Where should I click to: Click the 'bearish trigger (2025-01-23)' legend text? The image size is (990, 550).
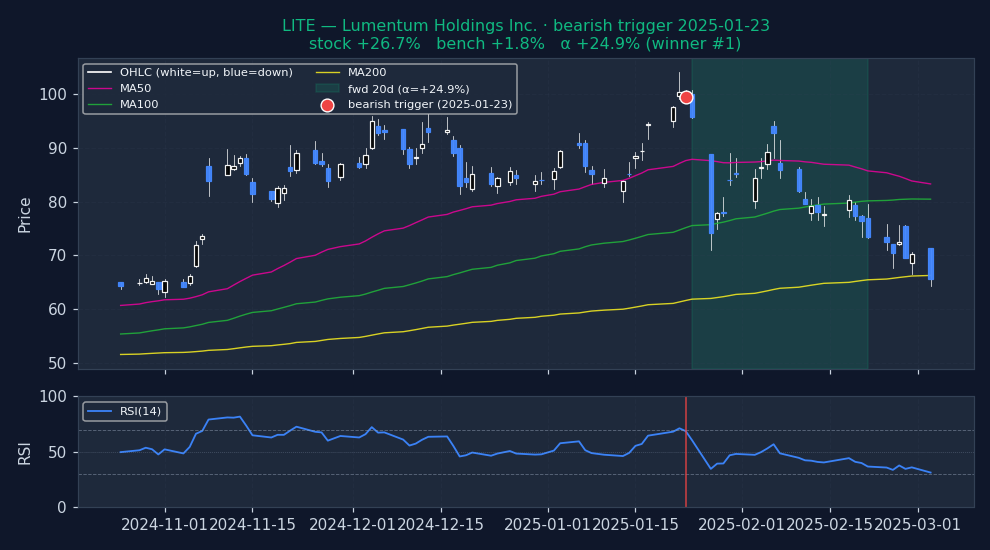[x=430, y=105]
